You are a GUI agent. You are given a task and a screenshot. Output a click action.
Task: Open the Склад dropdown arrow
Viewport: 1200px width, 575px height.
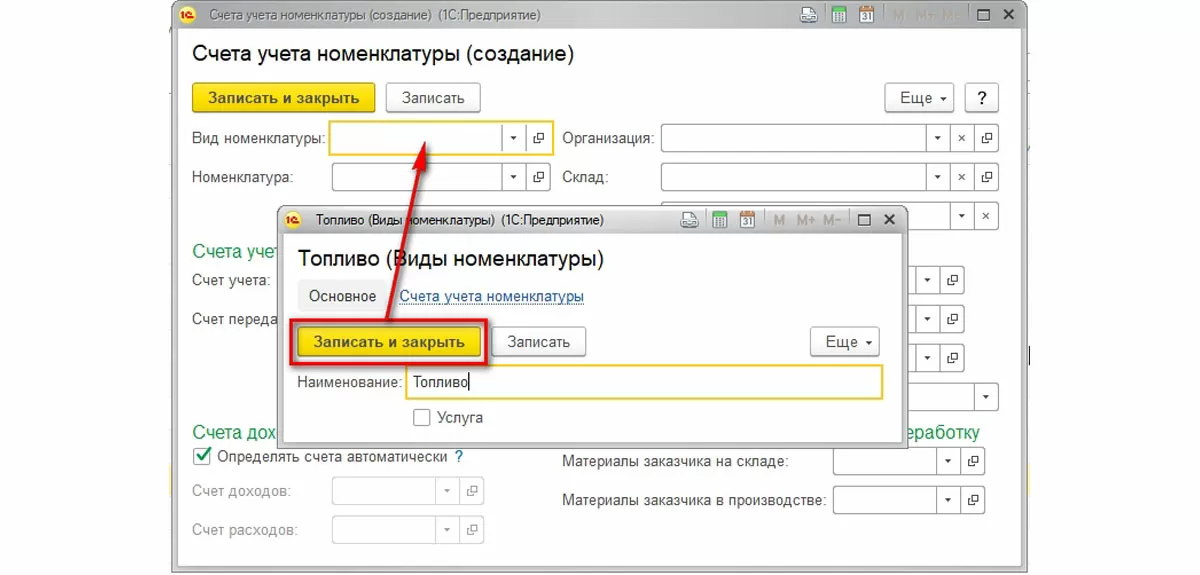coord(938,177)
